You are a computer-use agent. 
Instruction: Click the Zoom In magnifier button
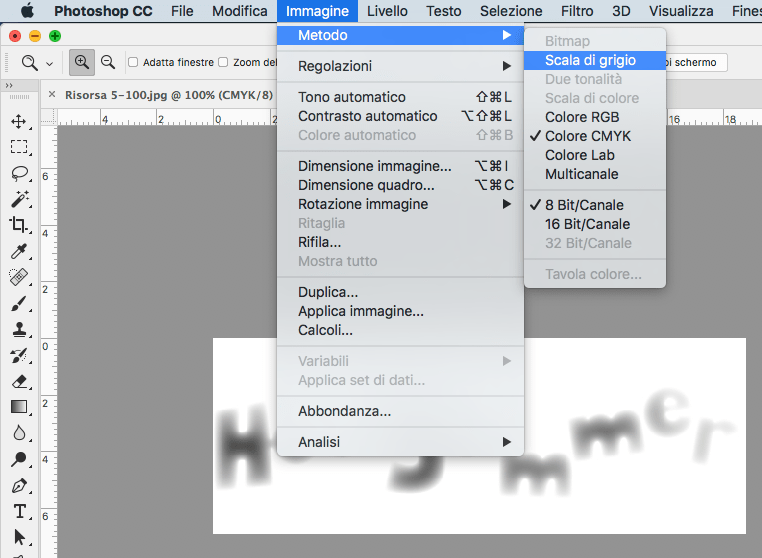pos(82,62)
